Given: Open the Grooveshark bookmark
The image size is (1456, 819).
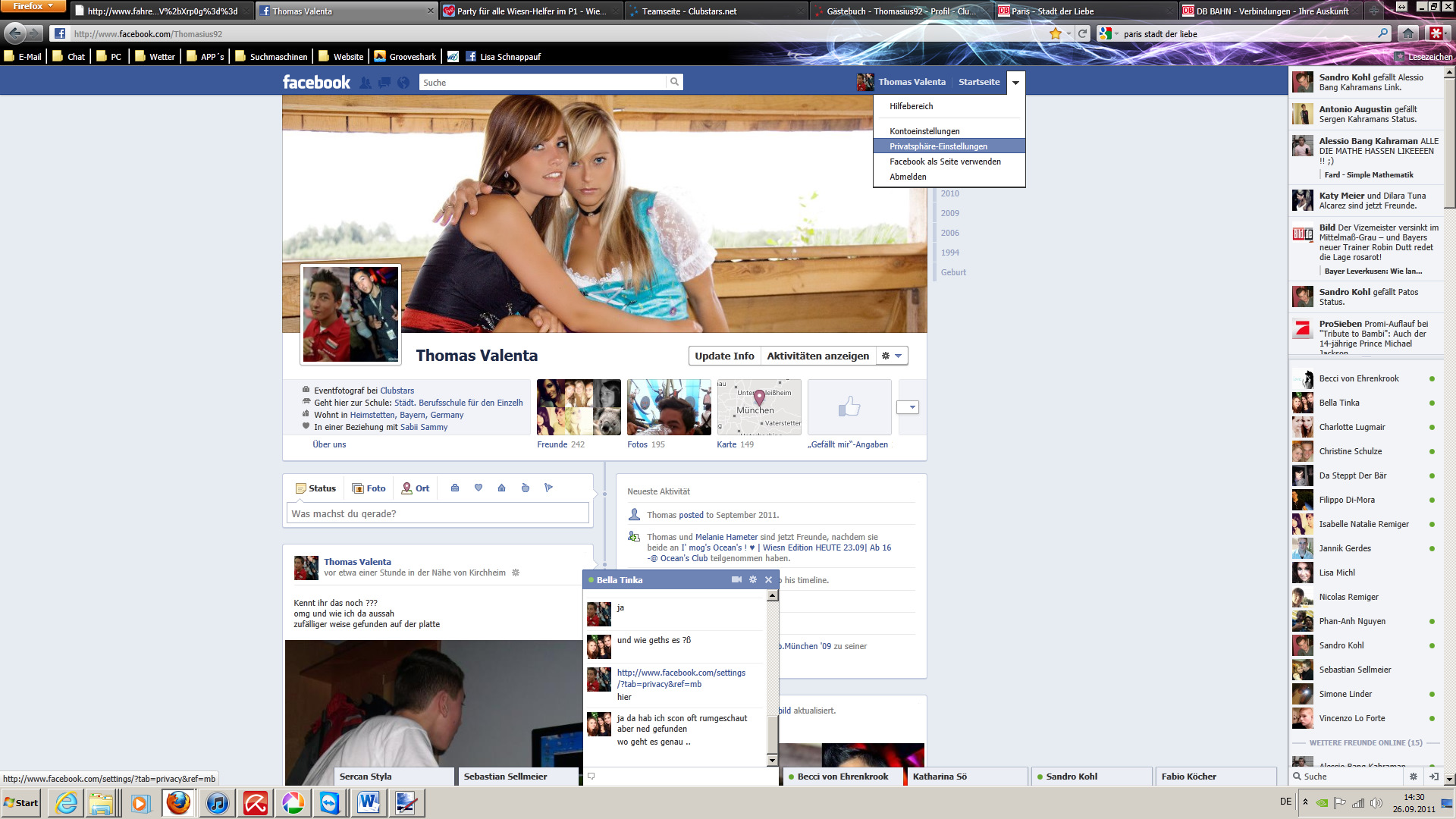Looking at the screenshot, I should point(405,56).
